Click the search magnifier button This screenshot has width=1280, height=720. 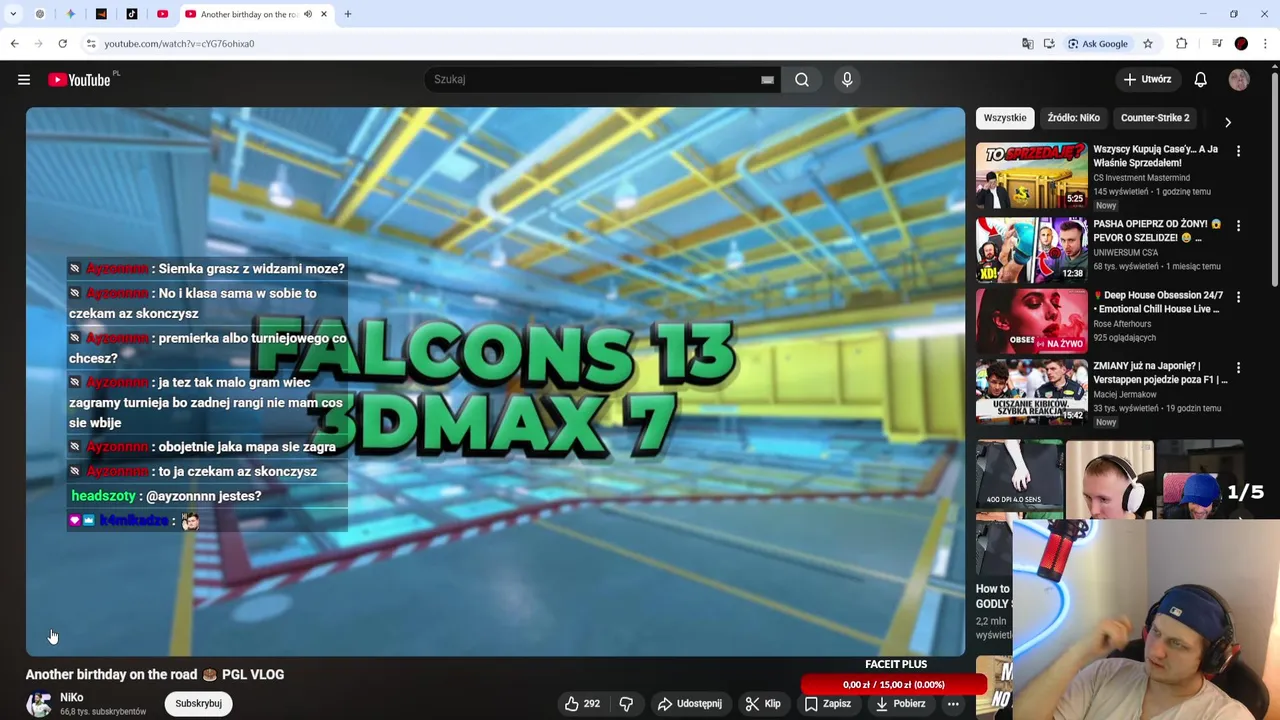(x=802, y=80)
